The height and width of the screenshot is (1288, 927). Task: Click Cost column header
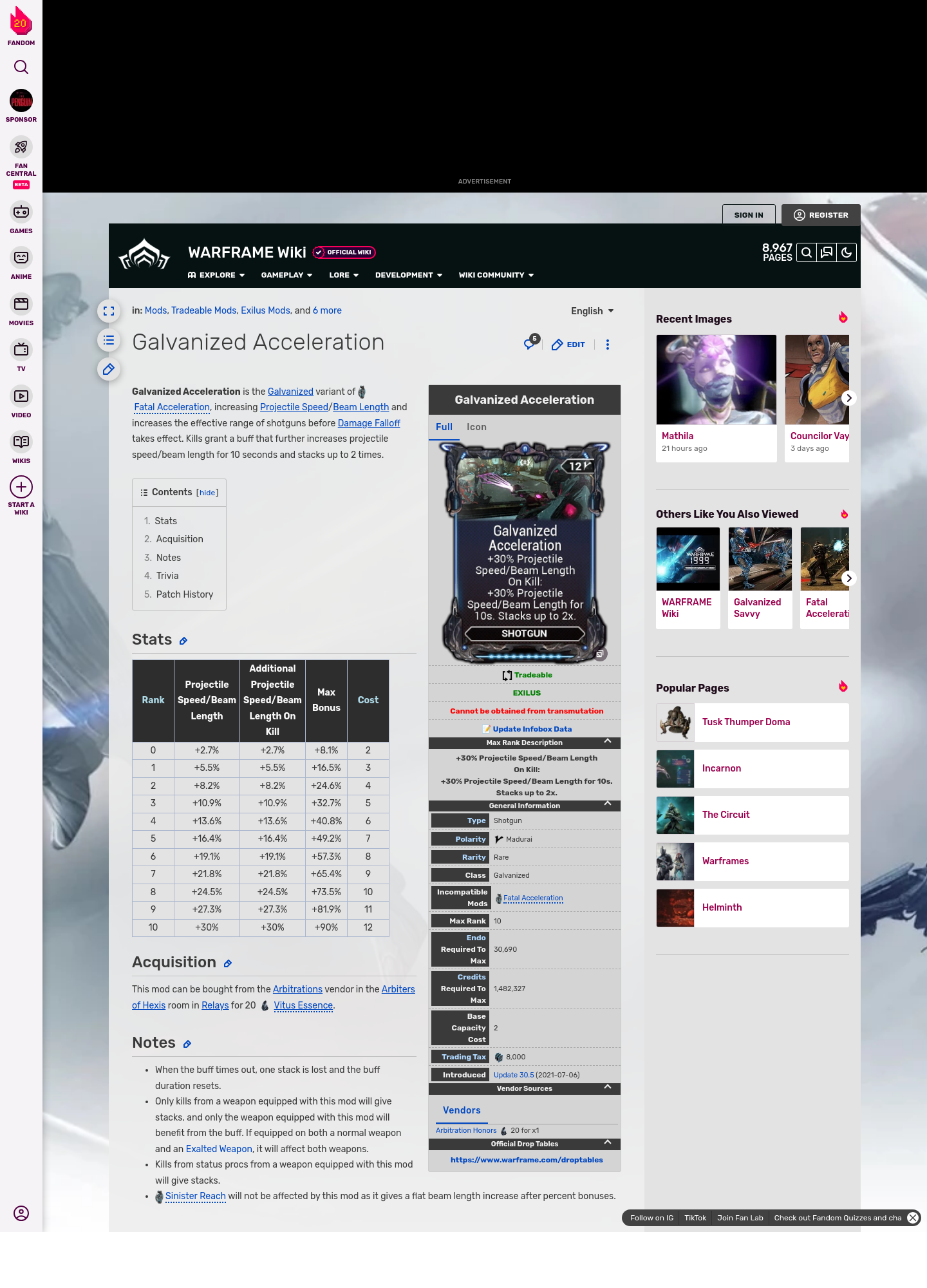point(368,700)
